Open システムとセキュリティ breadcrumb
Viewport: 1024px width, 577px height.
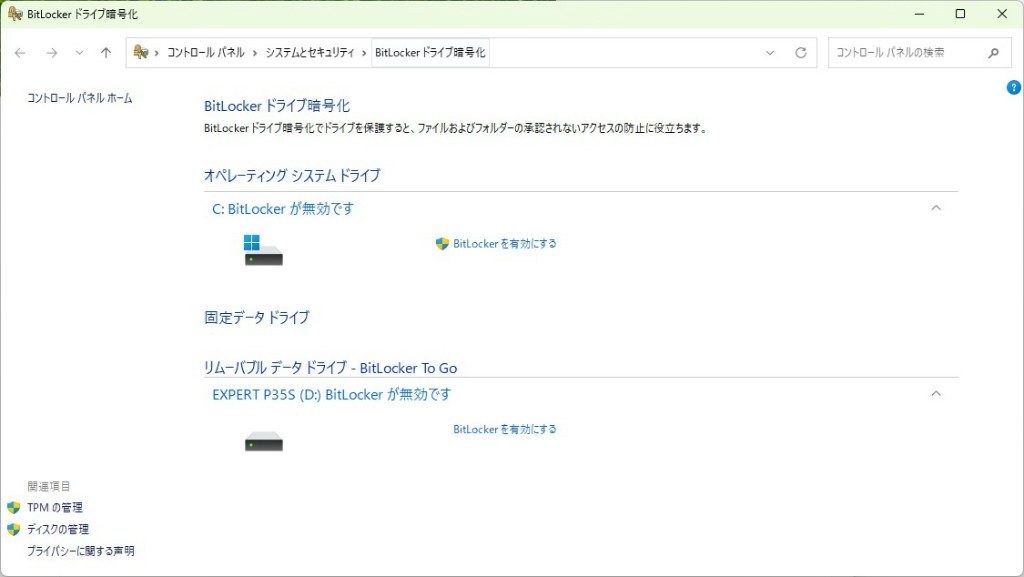[310, 53]
